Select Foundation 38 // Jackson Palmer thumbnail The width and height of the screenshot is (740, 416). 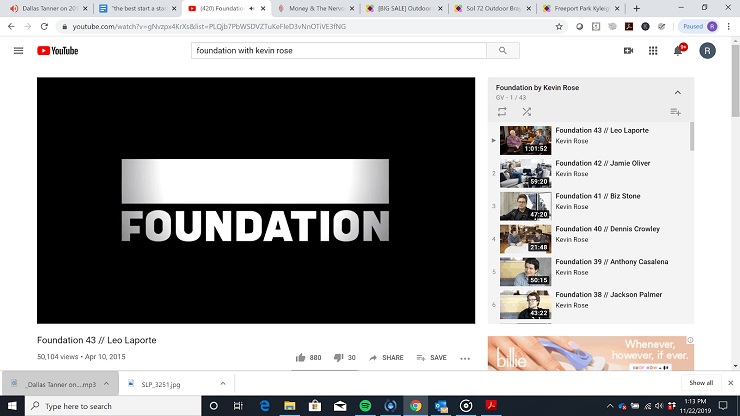pyautogui.click(x=525, y=305)
